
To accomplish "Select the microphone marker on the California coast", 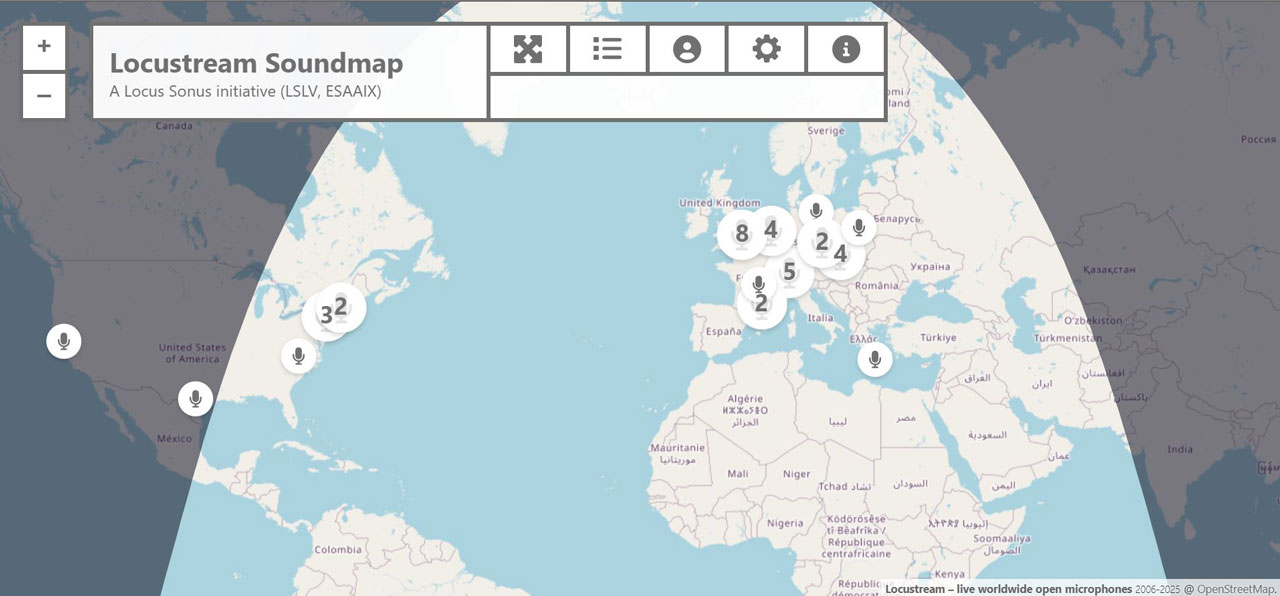I will coord(63,342).
